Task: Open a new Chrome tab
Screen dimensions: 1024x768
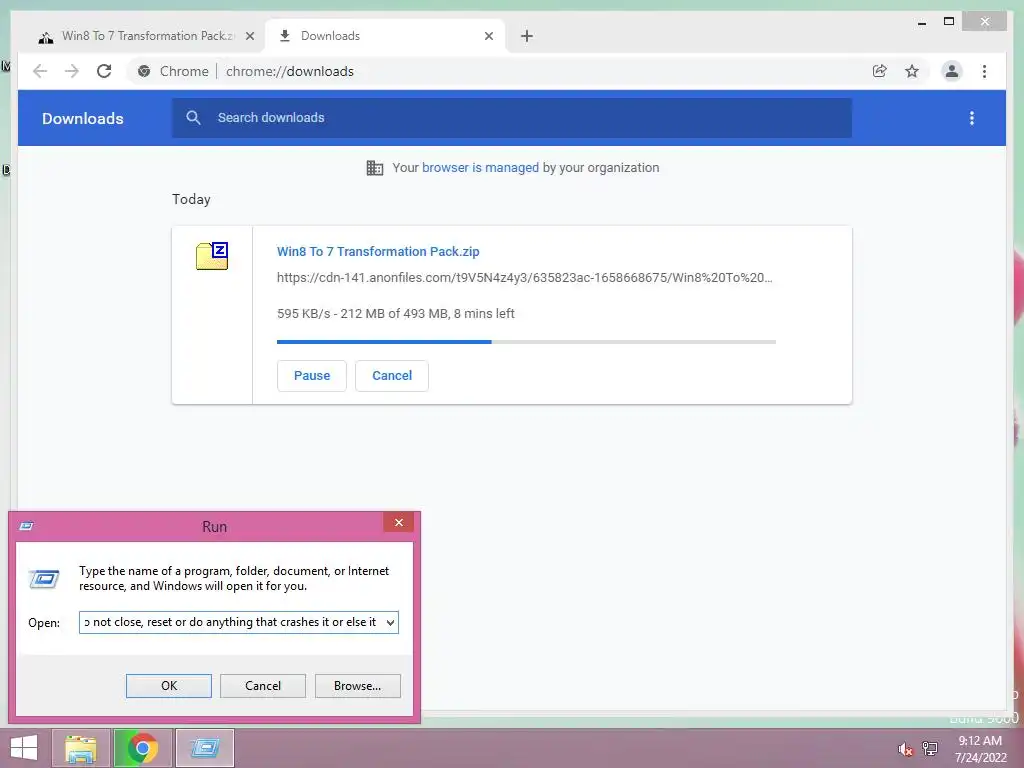Action: click(527, 36)
